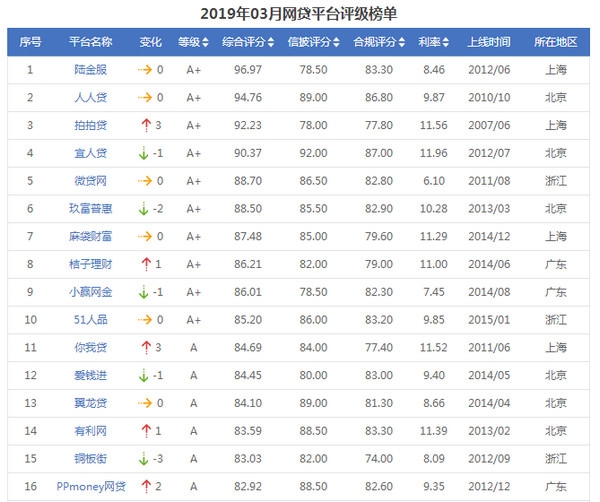Sort by 利率 column arrows
Viewport: 600px width, 502px height.
point(445,42)
